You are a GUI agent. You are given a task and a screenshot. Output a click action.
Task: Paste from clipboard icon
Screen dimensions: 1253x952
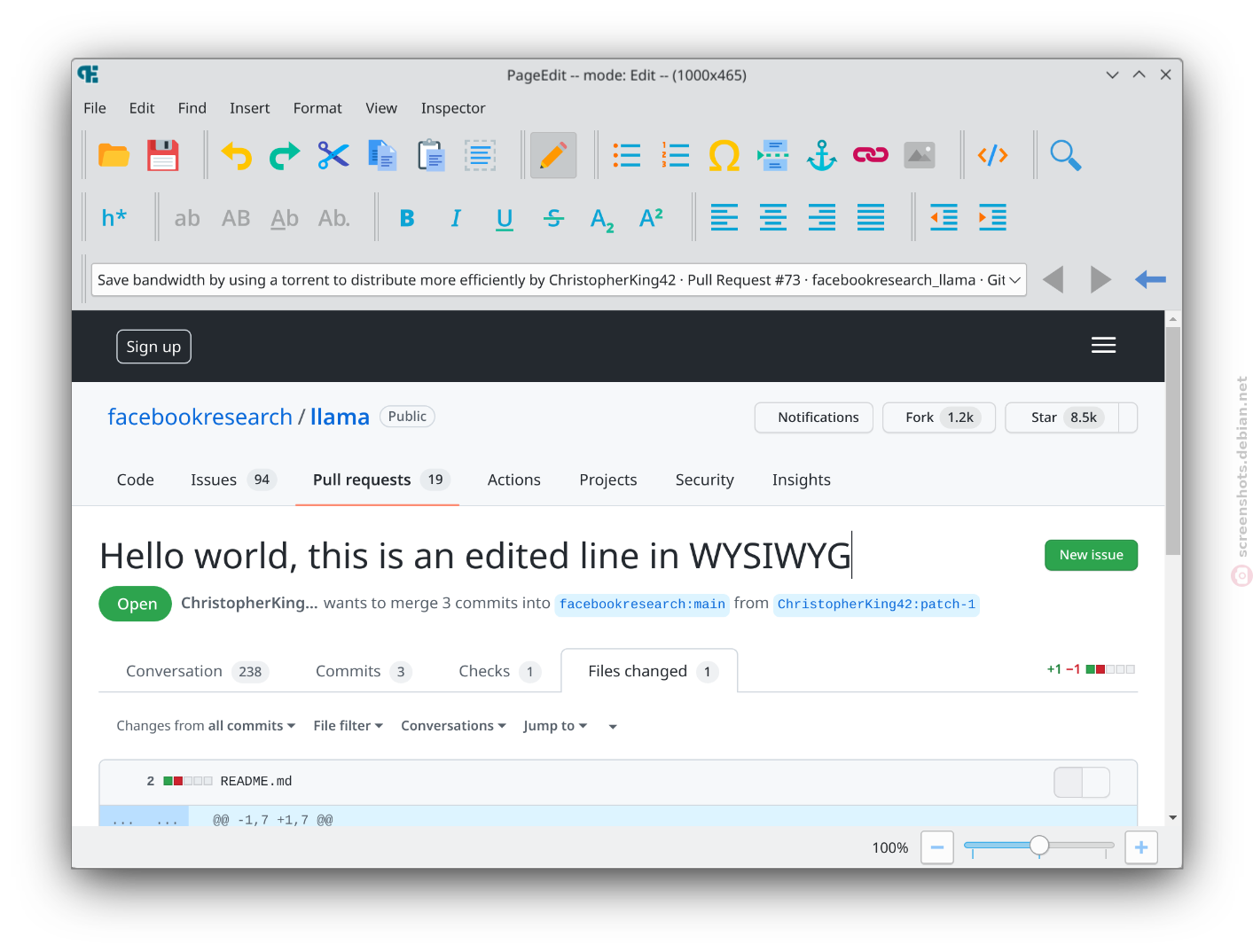click(431, 155)
